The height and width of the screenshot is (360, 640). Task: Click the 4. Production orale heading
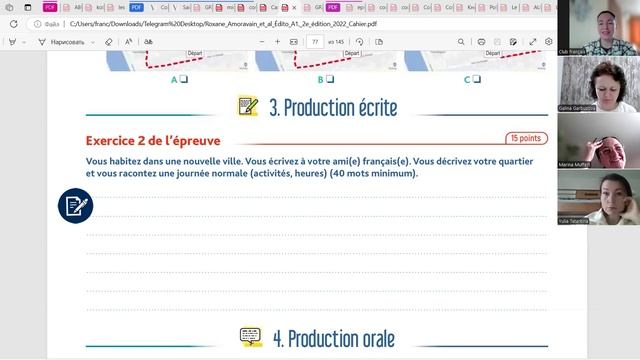tap(334, 339)
